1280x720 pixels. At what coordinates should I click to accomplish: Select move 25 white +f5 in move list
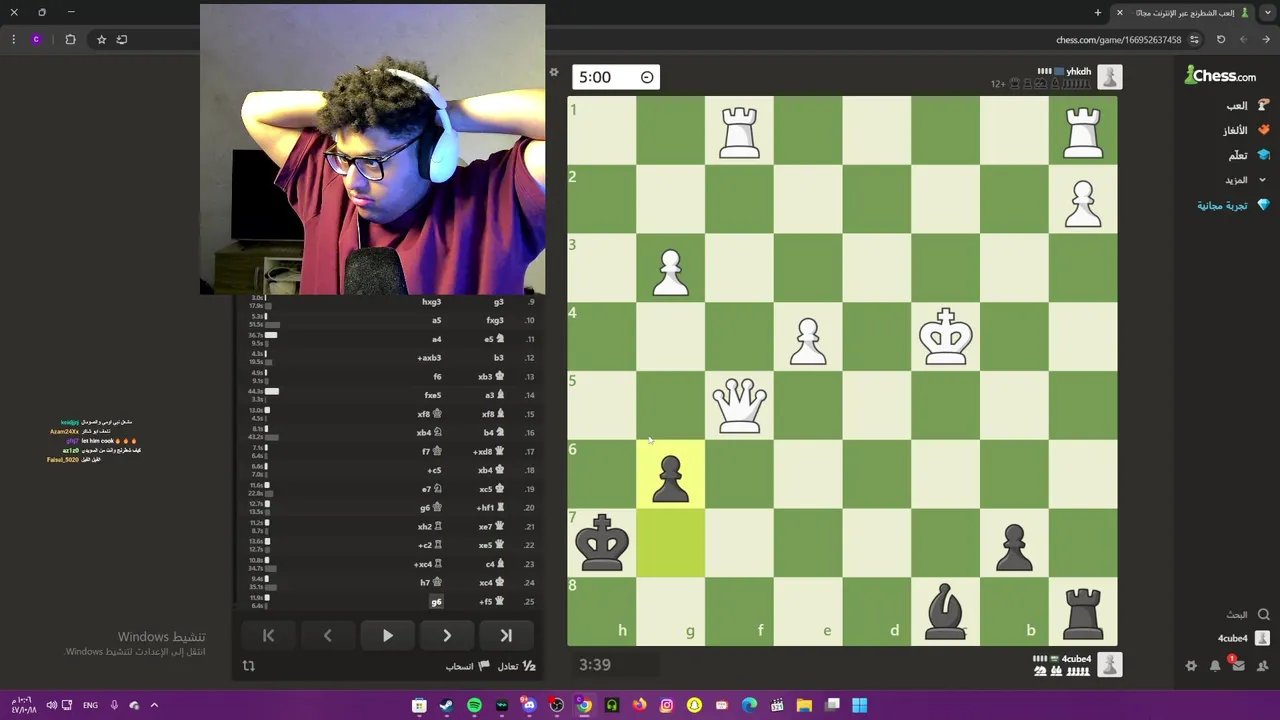[490, 601]
